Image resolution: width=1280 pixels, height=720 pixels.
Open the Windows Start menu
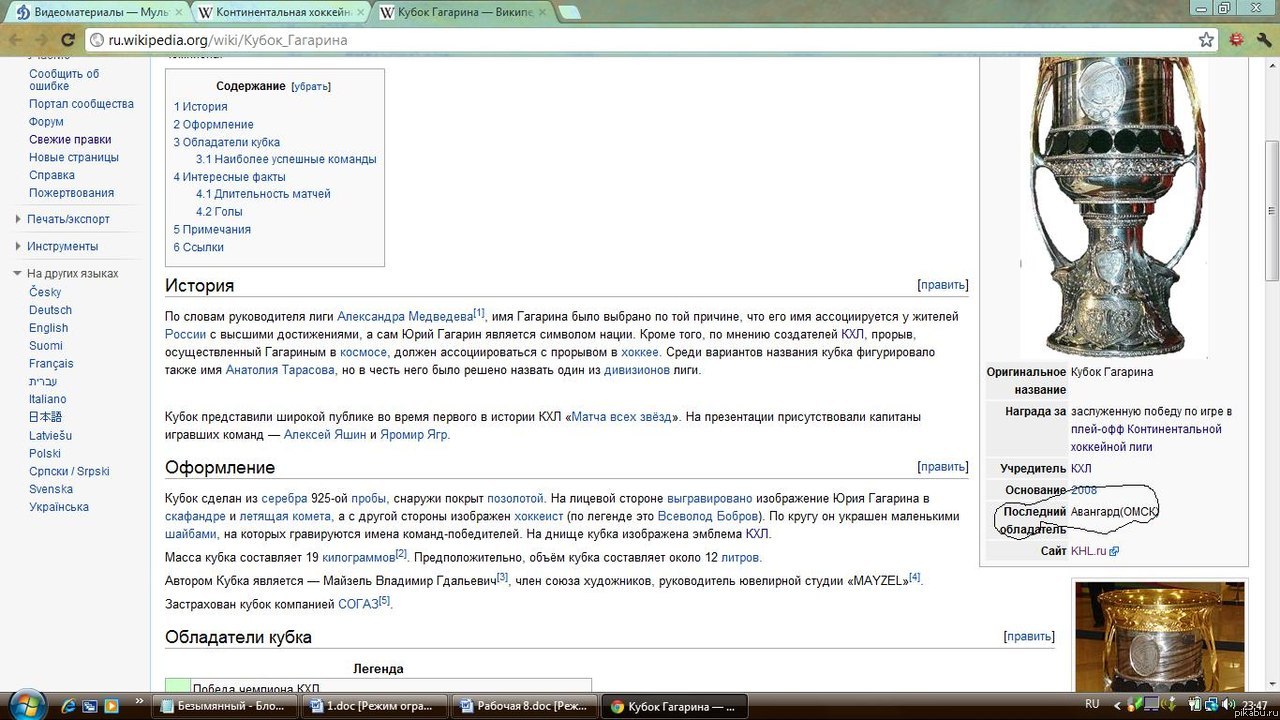click(x=26, y=705)
